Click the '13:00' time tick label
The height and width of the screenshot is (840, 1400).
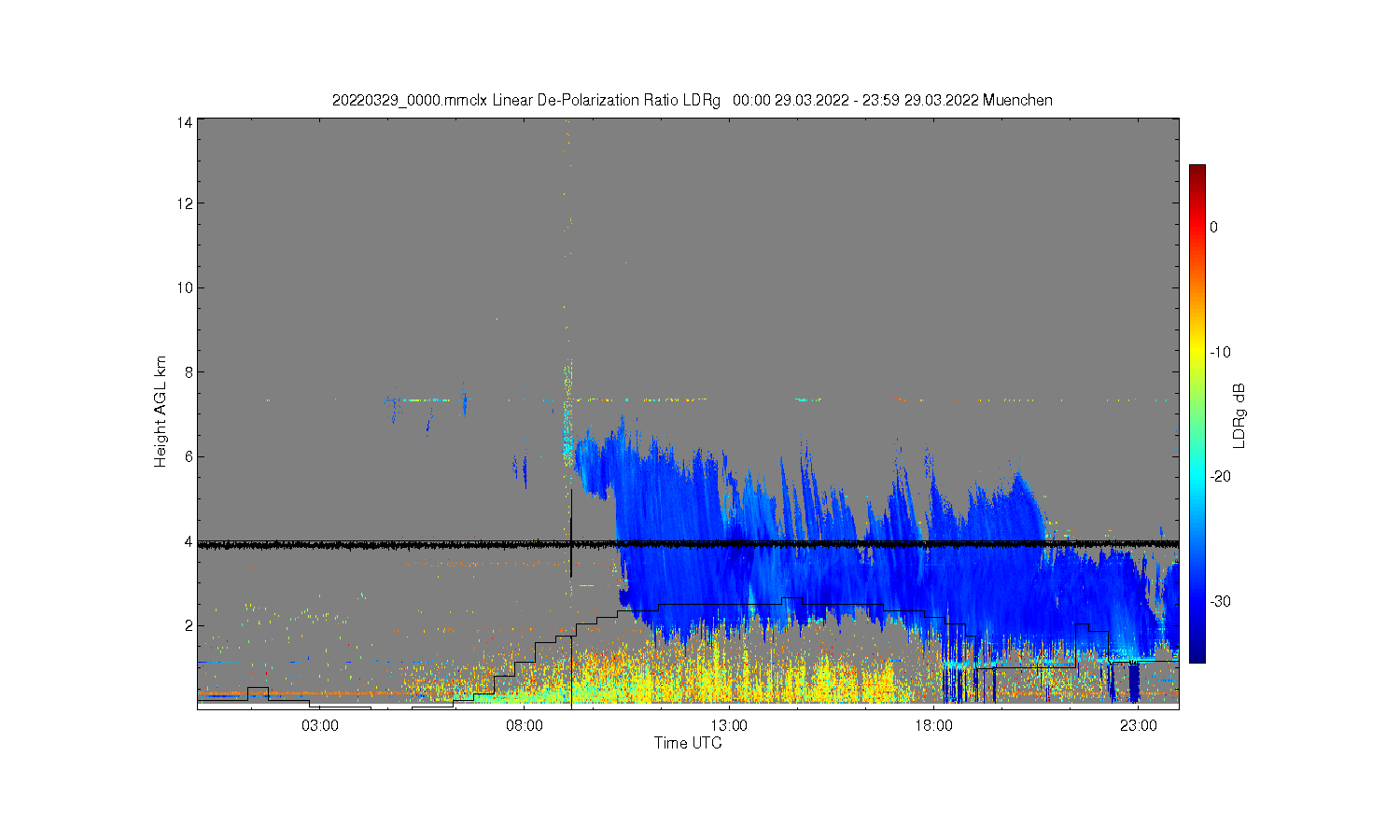pos(729,725)
